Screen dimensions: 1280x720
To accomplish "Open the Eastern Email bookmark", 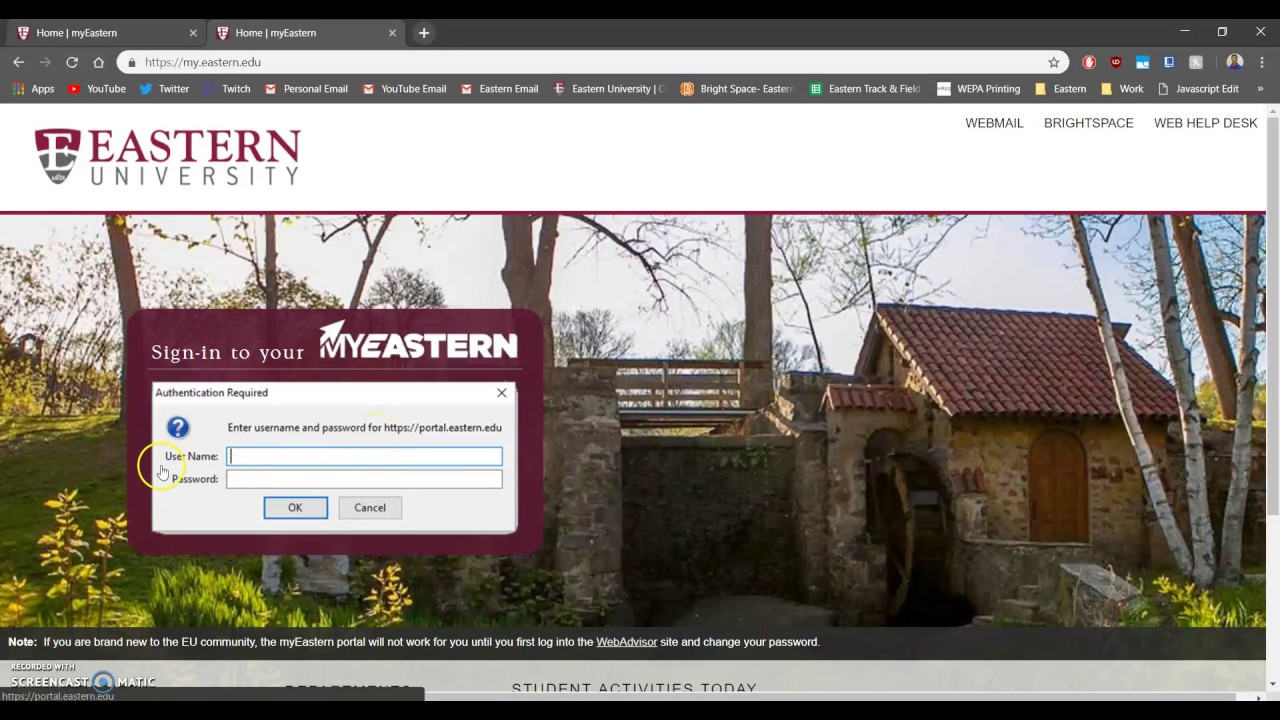I will 499,89.
